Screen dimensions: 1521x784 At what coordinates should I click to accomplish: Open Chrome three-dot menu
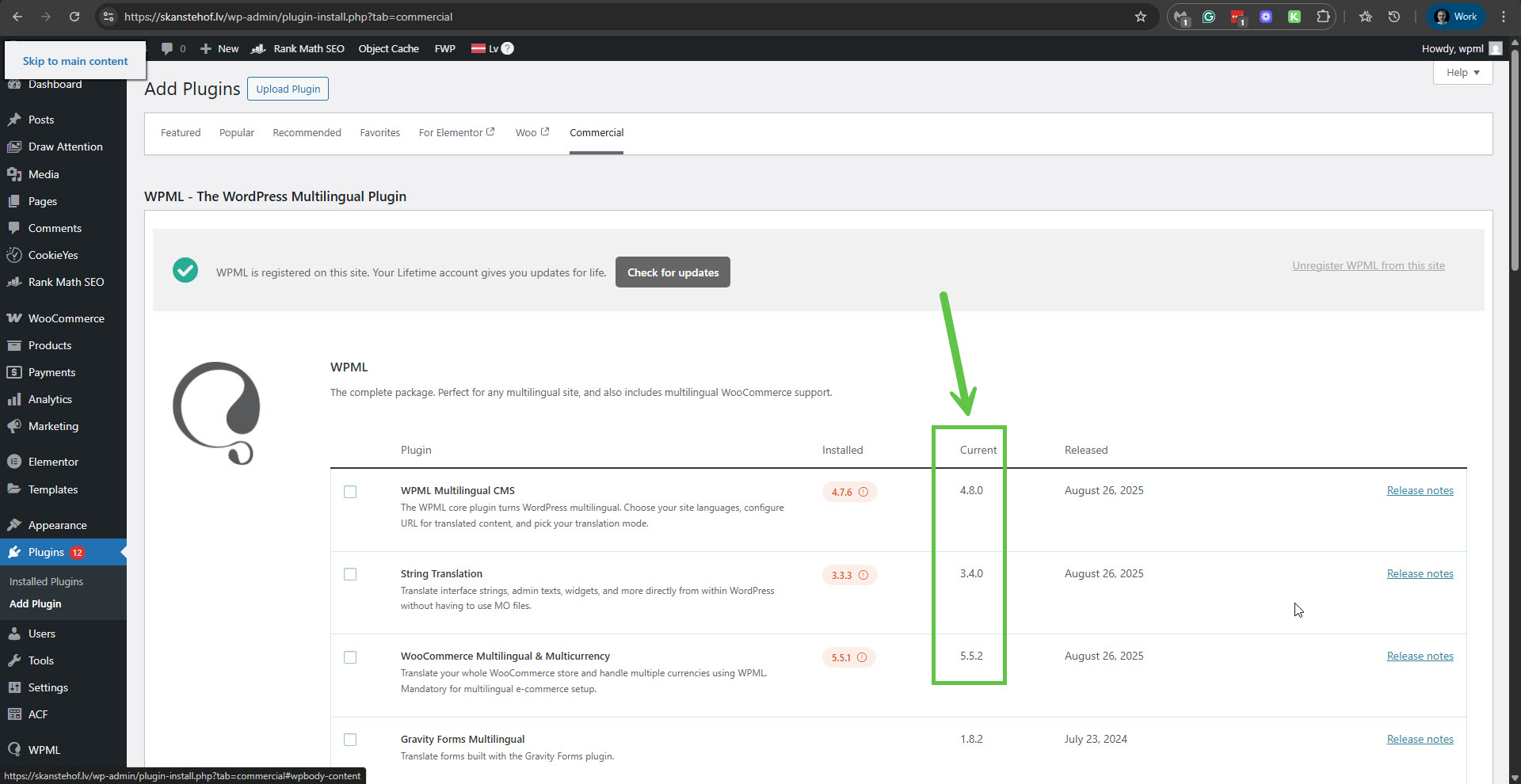[x=1504, y=17]
